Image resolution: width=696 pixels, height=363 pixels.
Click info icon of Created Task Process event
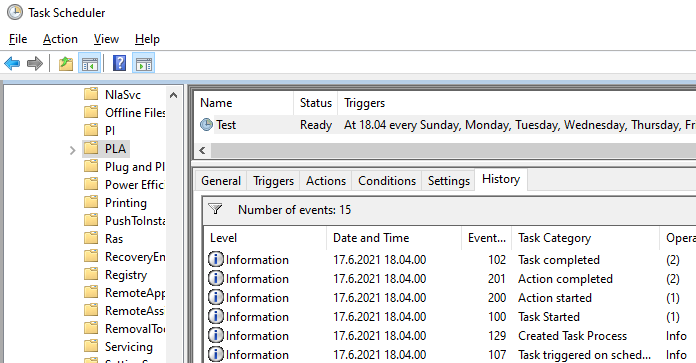(216, 335)
